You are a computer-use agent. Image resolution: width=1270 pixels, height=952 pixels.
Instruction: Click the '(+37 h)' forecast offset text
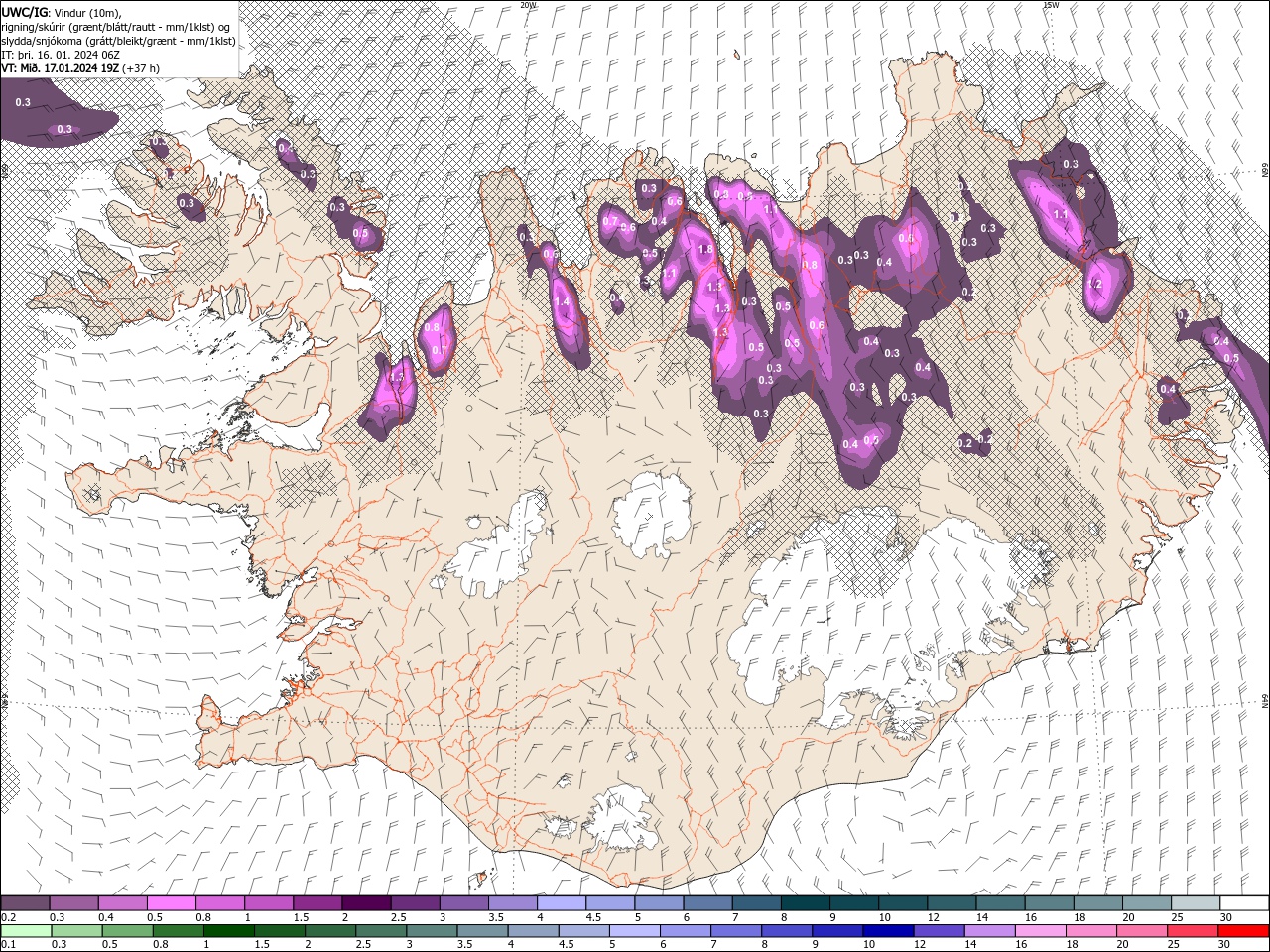[x=141, y=68]
